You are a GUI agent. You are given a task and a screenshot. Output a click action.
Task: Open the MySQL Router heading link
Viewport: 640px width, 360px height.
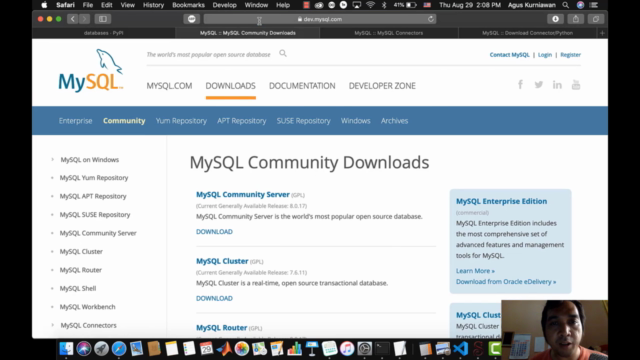[222, 327]
